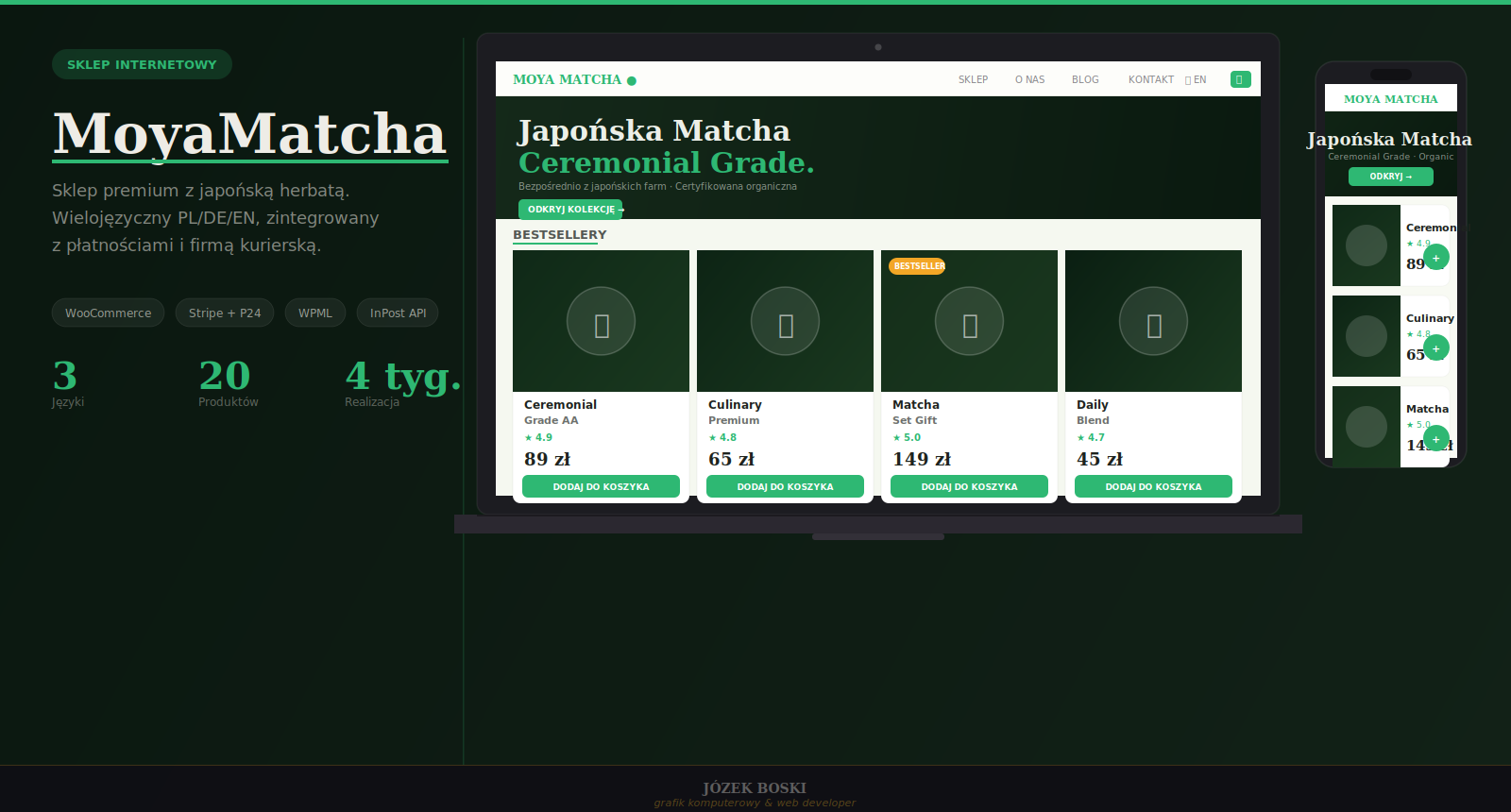The width and height of the screenshot is (1511, 812).
Task: Click the MoyaMatcha project title
Action: [x=249, y=133]
